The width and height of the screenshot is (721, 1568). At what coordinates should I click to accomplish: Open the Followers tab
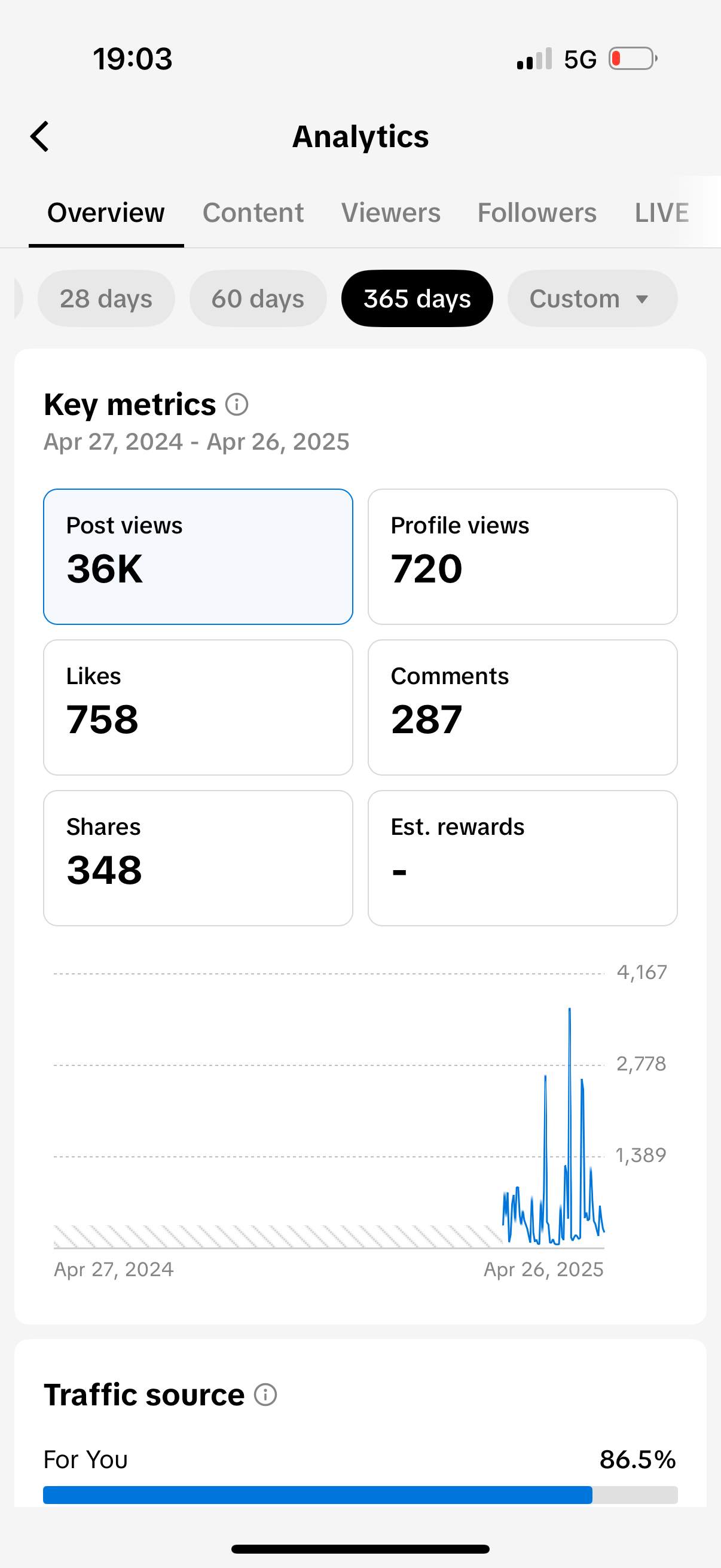coord(537,213)
